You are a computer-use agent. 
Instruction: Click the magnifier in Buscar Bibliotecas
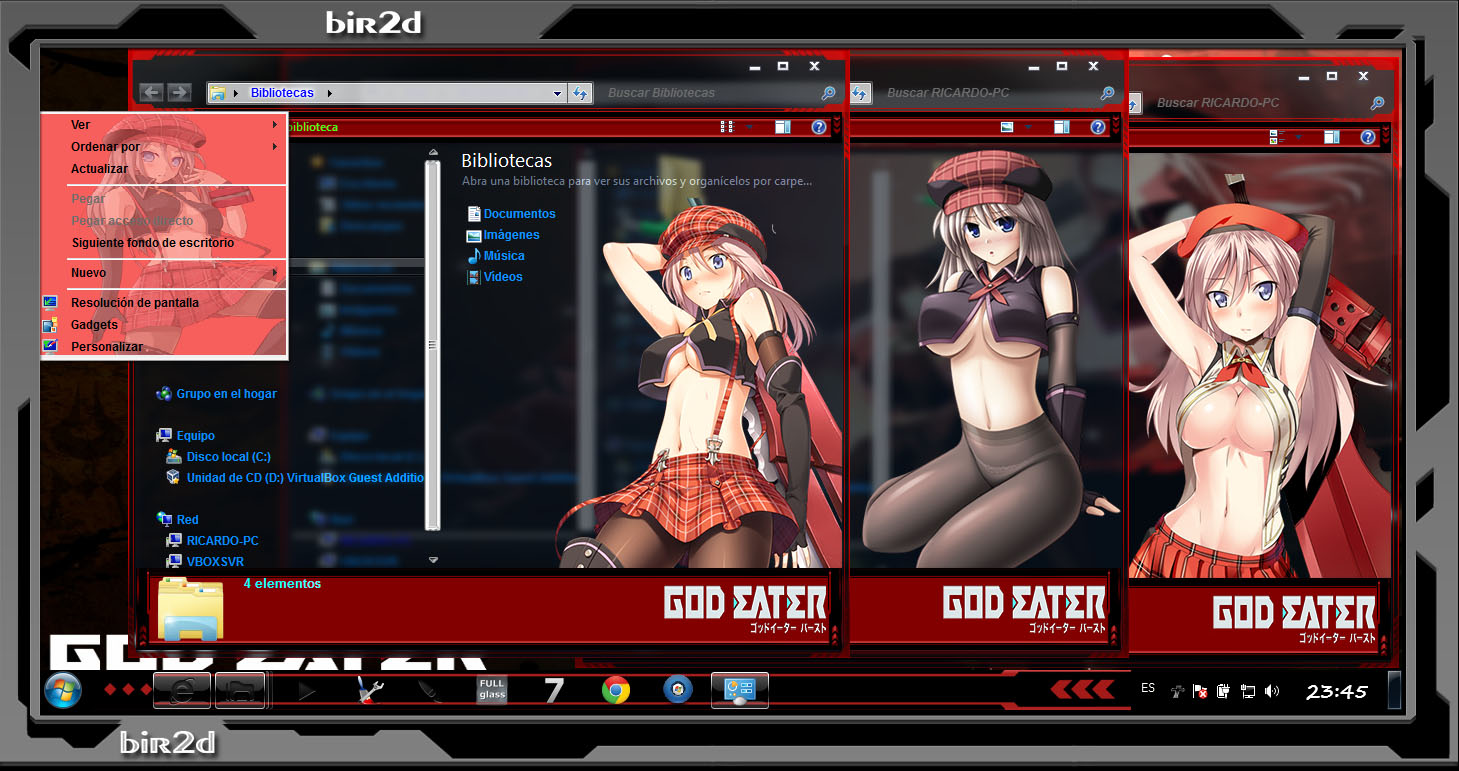tap(828, 93)
